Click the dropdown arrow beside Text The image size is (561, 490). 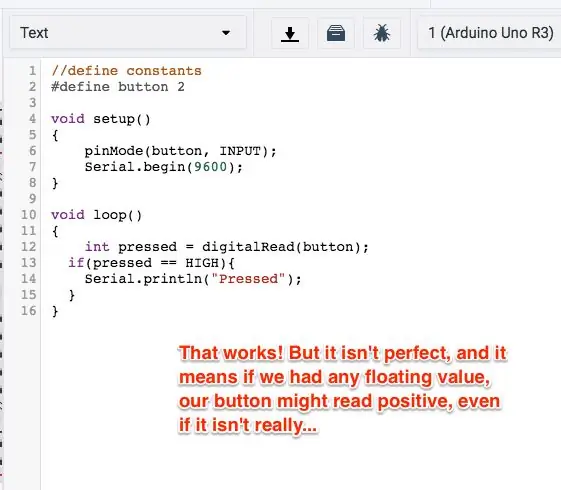226,33
